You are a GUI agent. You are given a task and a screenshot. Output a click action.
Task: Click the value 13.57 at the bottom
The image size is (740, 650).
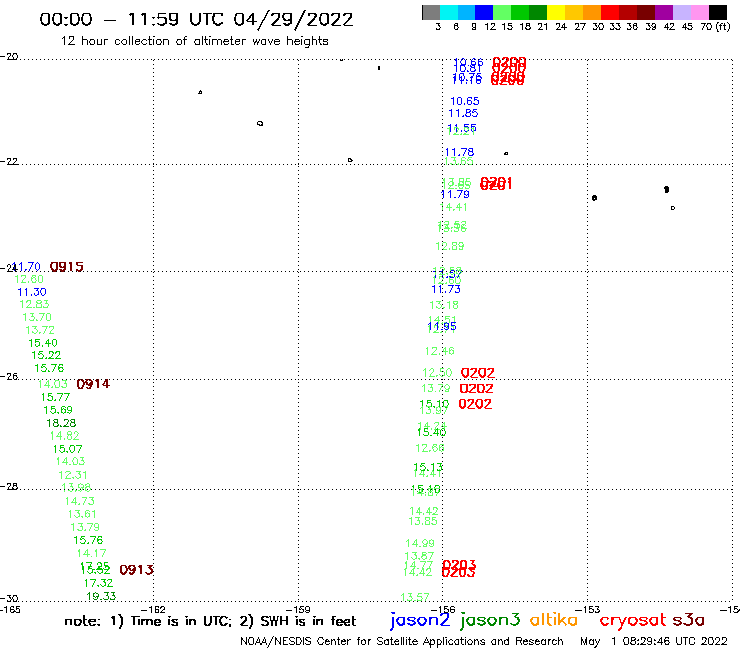click(415, 598)
